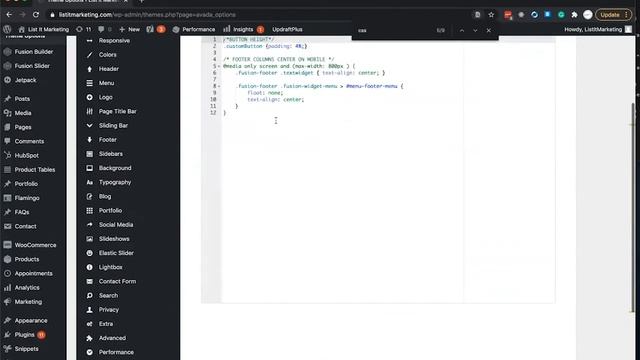Open Page Title Bar options

coord(118,111)
